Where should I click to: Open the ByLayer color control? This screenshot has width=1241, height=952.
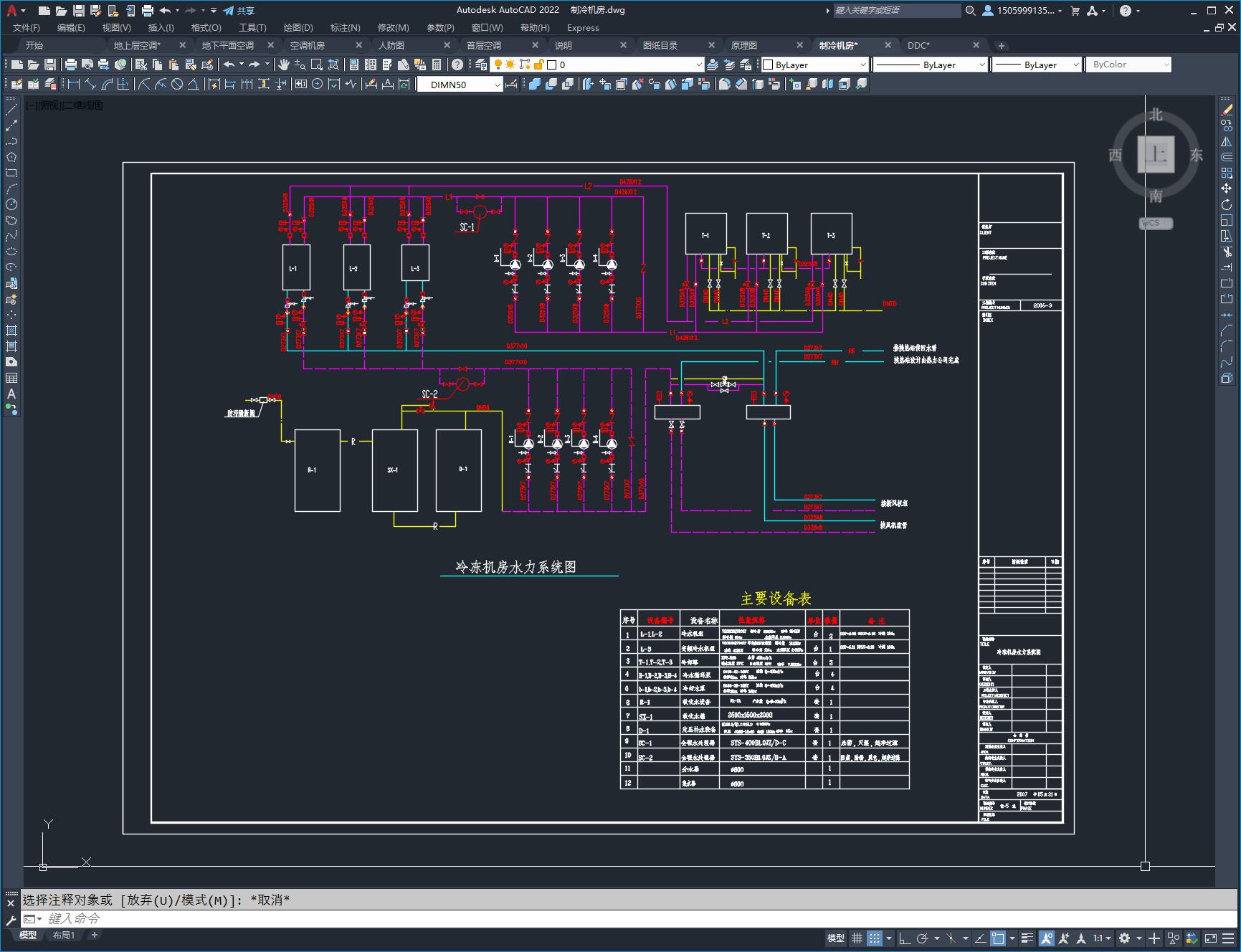(814, 65)
